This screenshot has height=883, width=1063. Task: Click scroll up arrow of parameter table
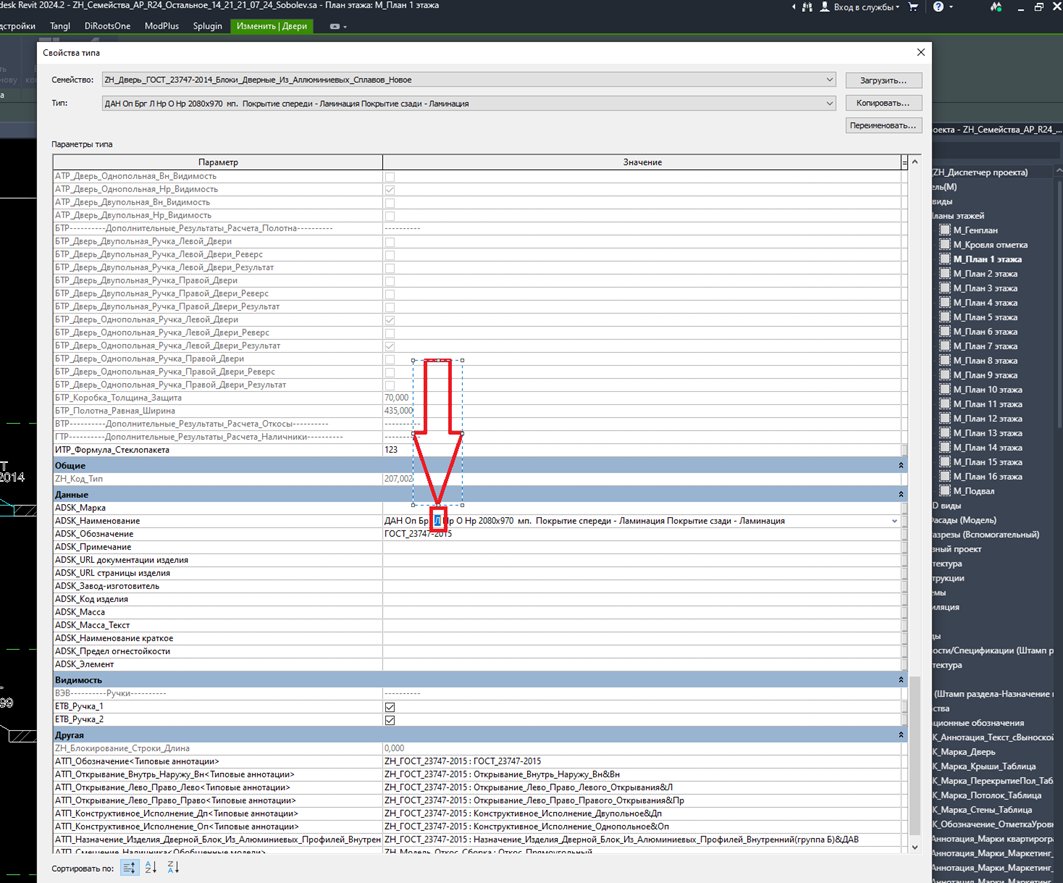click(915, 162)
